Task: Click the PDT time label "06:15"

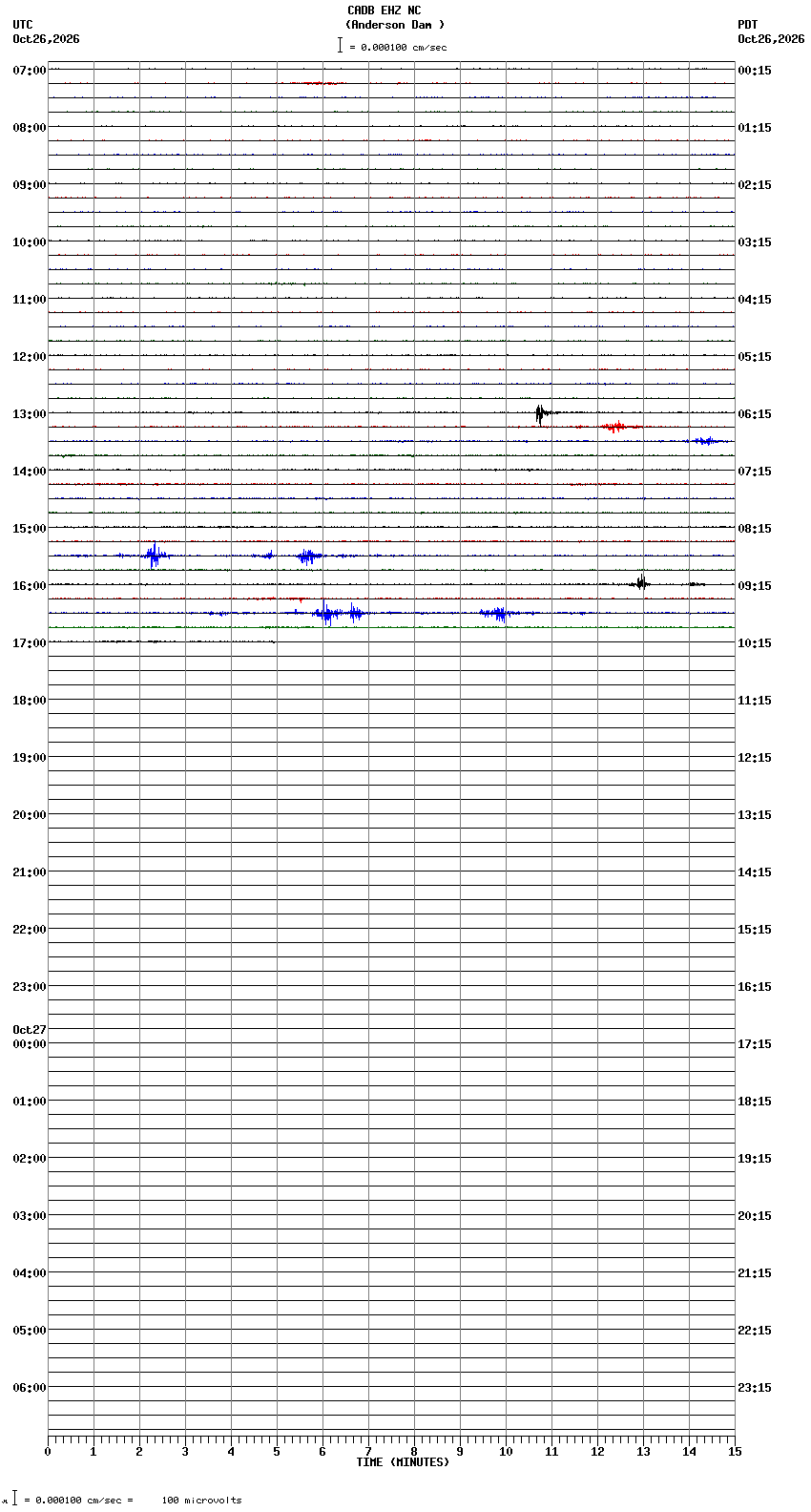Action: 755,414
